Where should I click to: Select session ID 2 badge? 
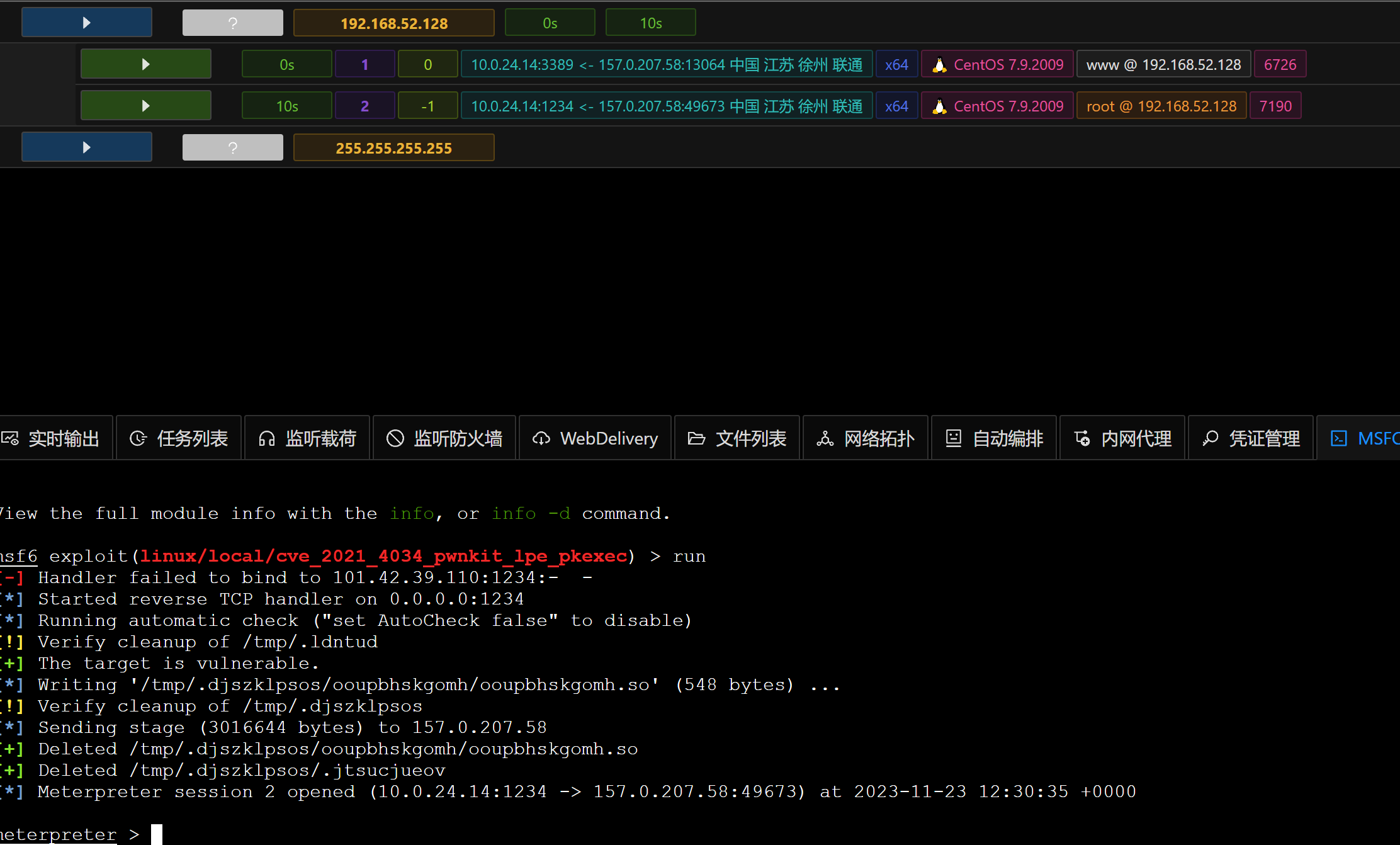365,106
